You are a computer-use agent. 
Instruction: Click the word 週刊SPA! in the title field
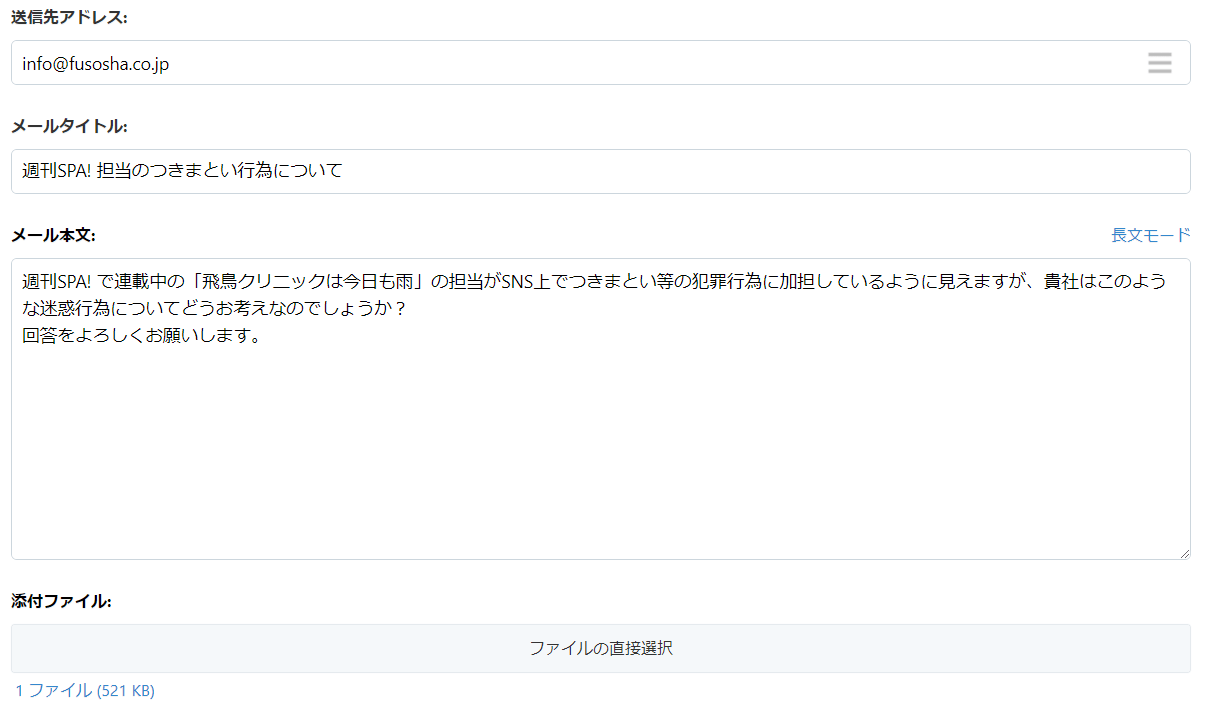tap(56, 171)
